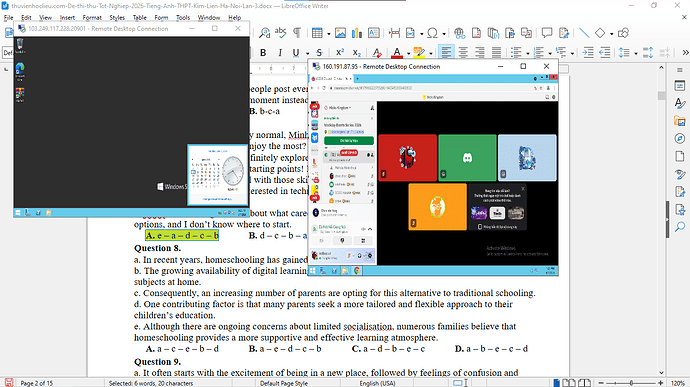
Task: Open the Styles menu
Action: click(x=117, y=18)
